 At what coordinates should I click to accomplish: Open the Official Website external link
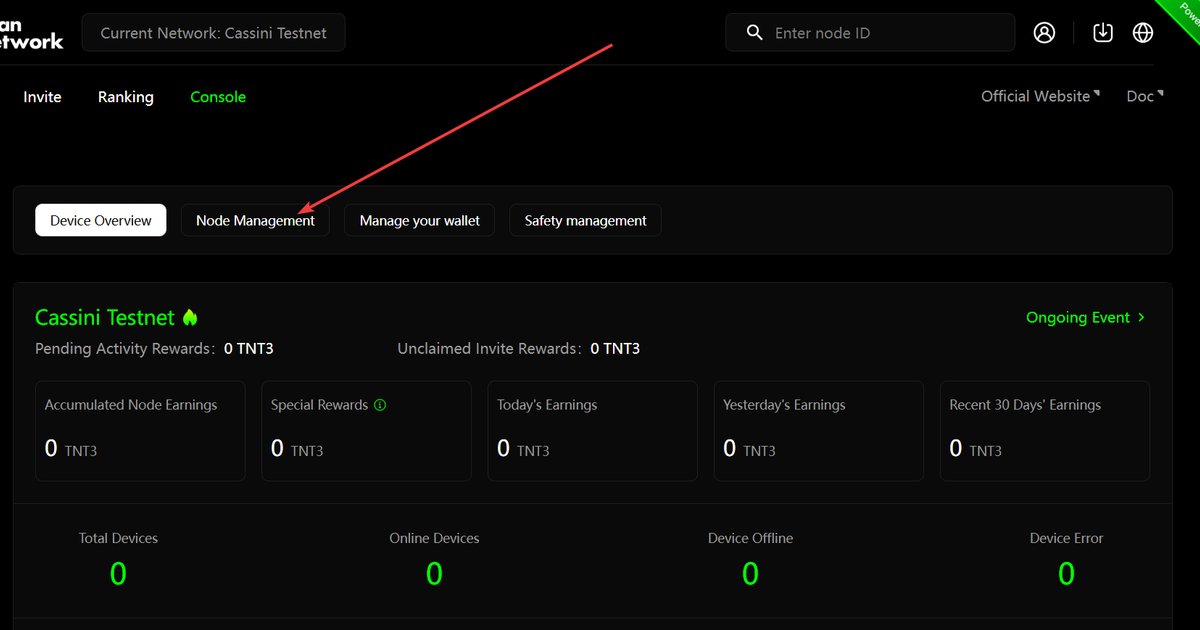[1040, 96]
